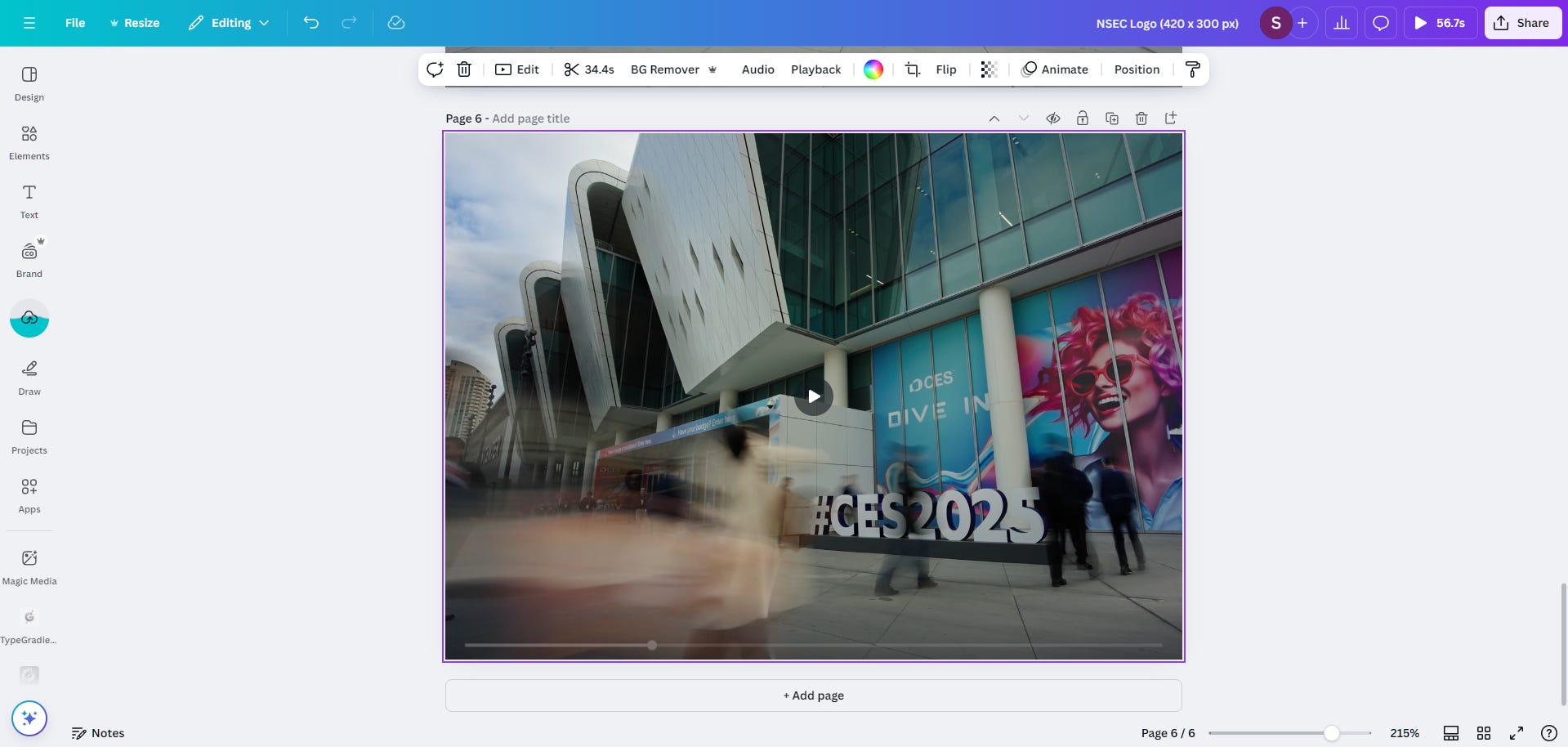Open the Elements panel
1568x747 pixels.
(29, 143)
